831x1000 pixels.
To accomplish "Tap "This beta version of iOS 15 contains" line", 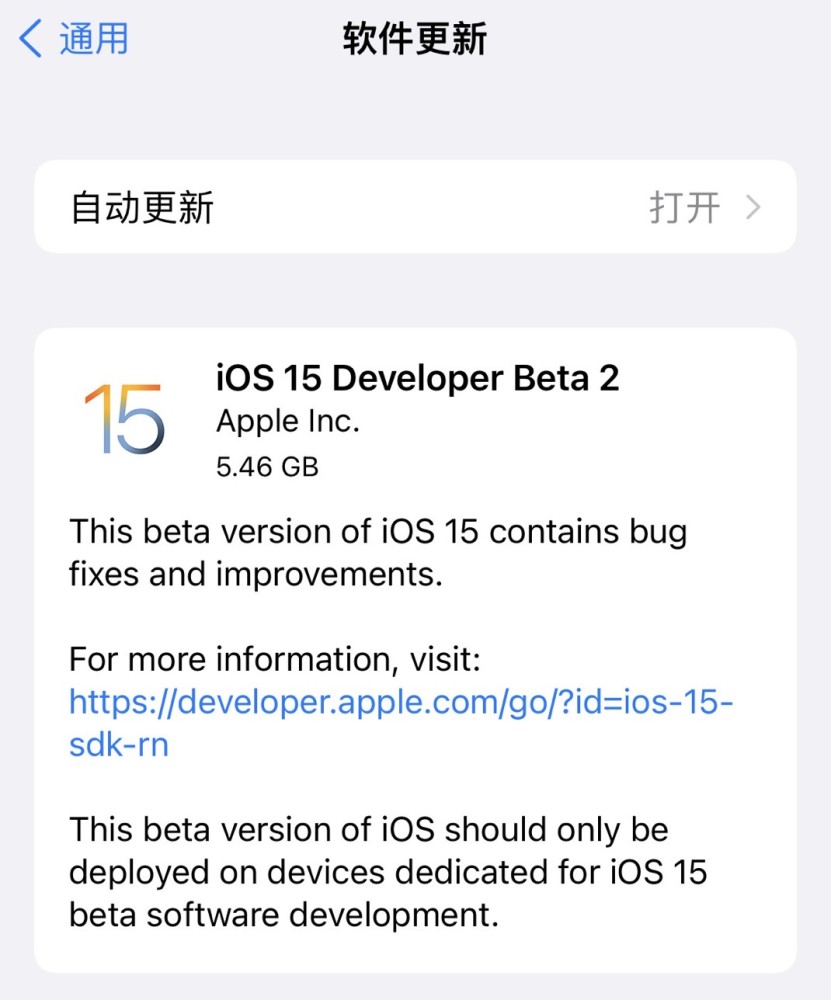I will tap(377, 531).
